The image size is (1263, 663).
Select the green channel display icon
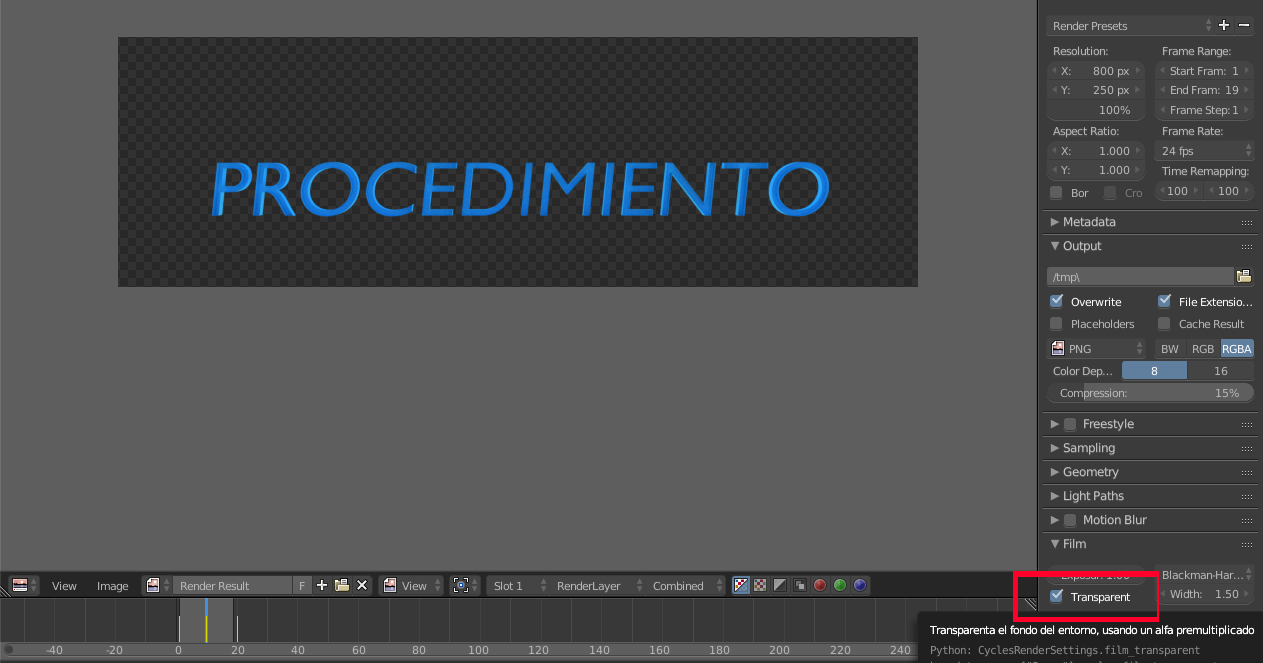[x=839, y=585]
